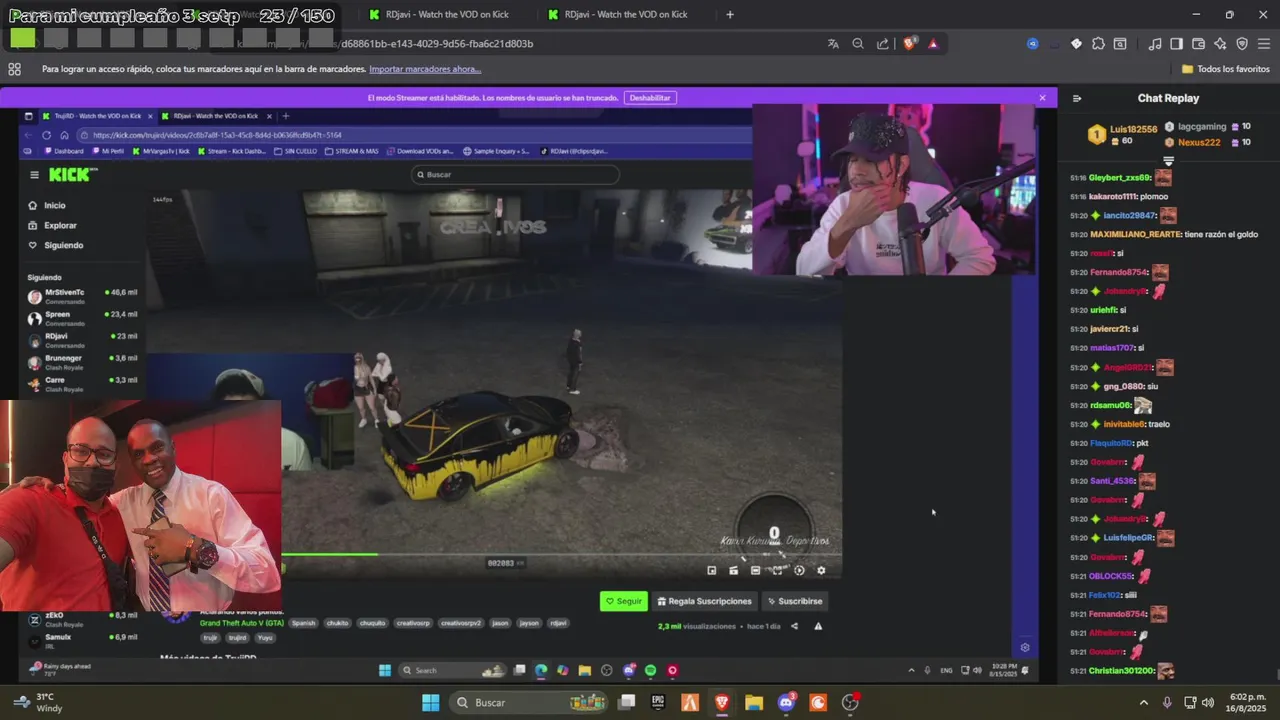Screen dimensions: 1280x720
Task: Open the weather widget showing 31°C Windy
Action: point(37,702)
